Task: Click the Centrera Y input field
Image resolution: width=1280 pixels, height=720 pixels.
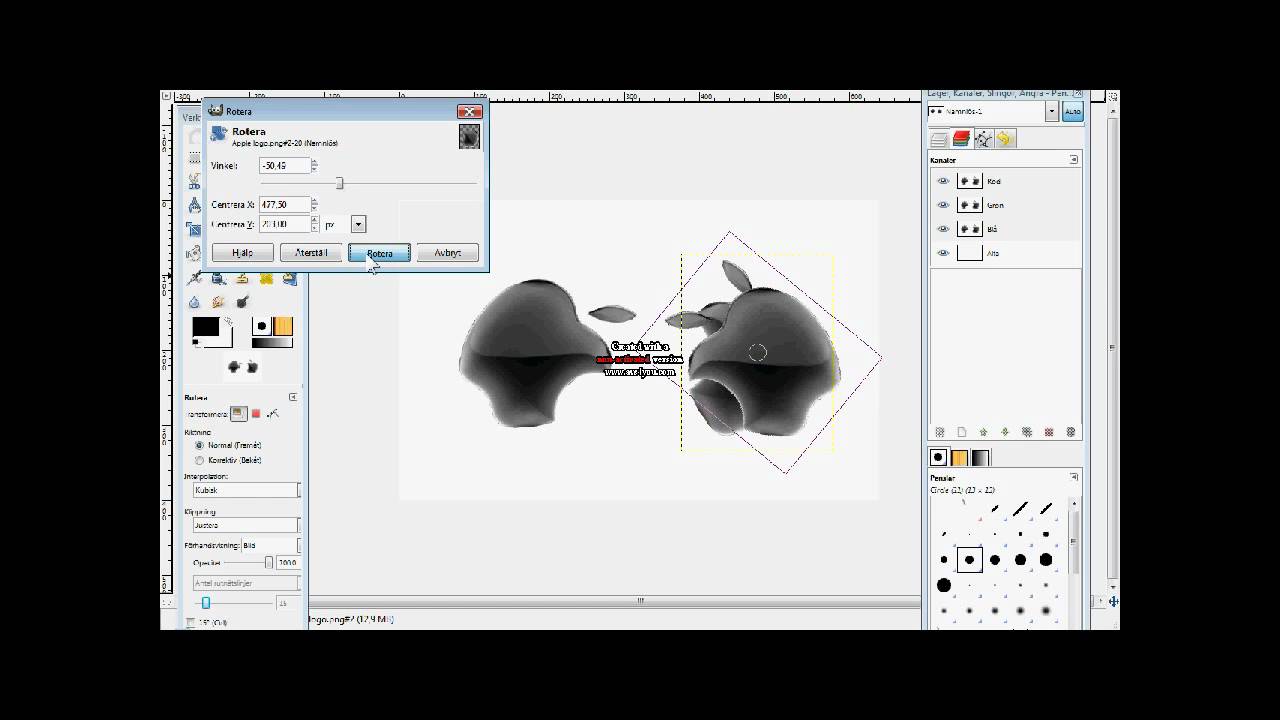Action: [x=284, y=225]
